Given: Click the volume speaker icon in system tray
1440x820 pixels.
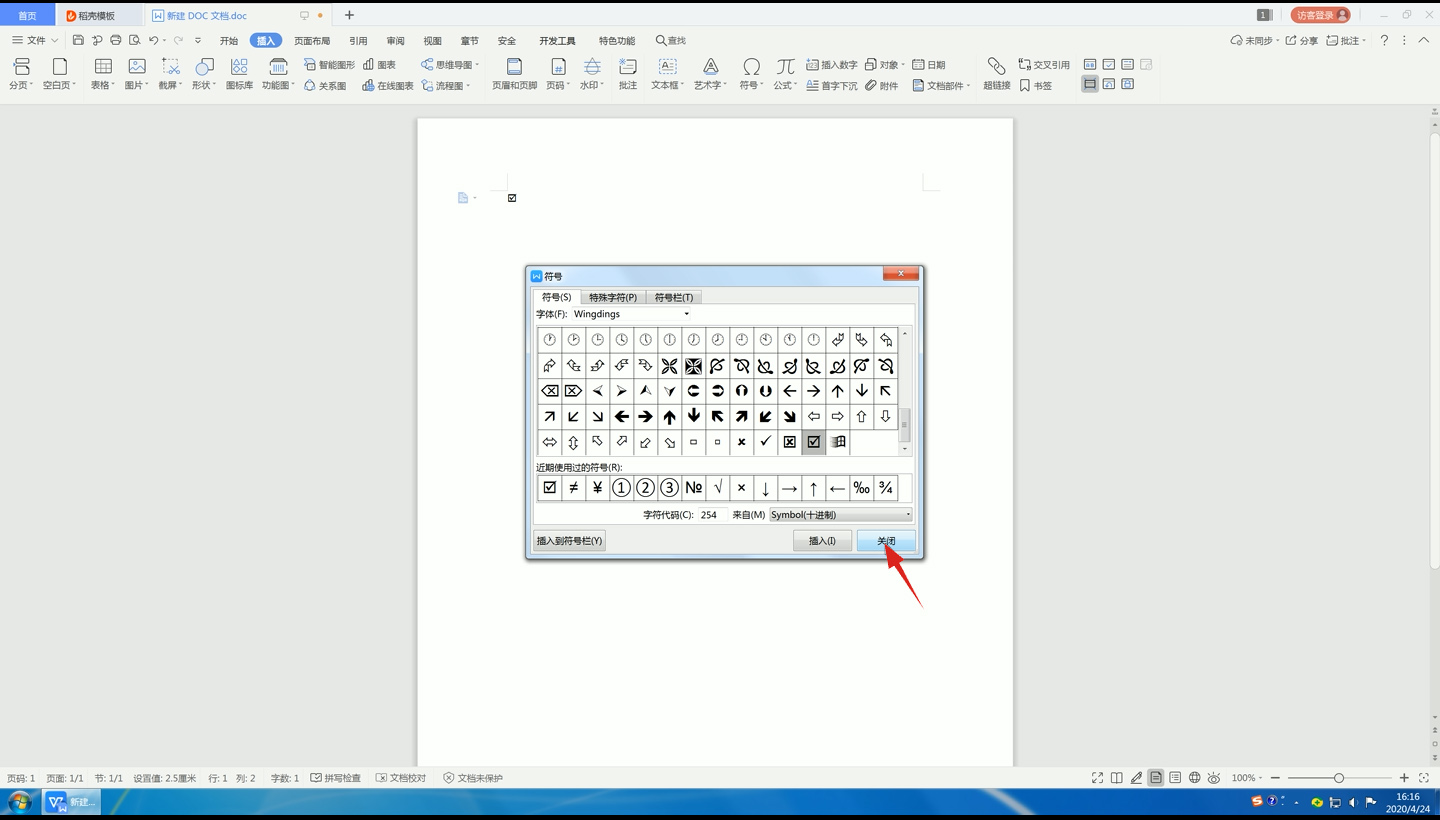Looking at the screenshot, I should click(1353, 802).
